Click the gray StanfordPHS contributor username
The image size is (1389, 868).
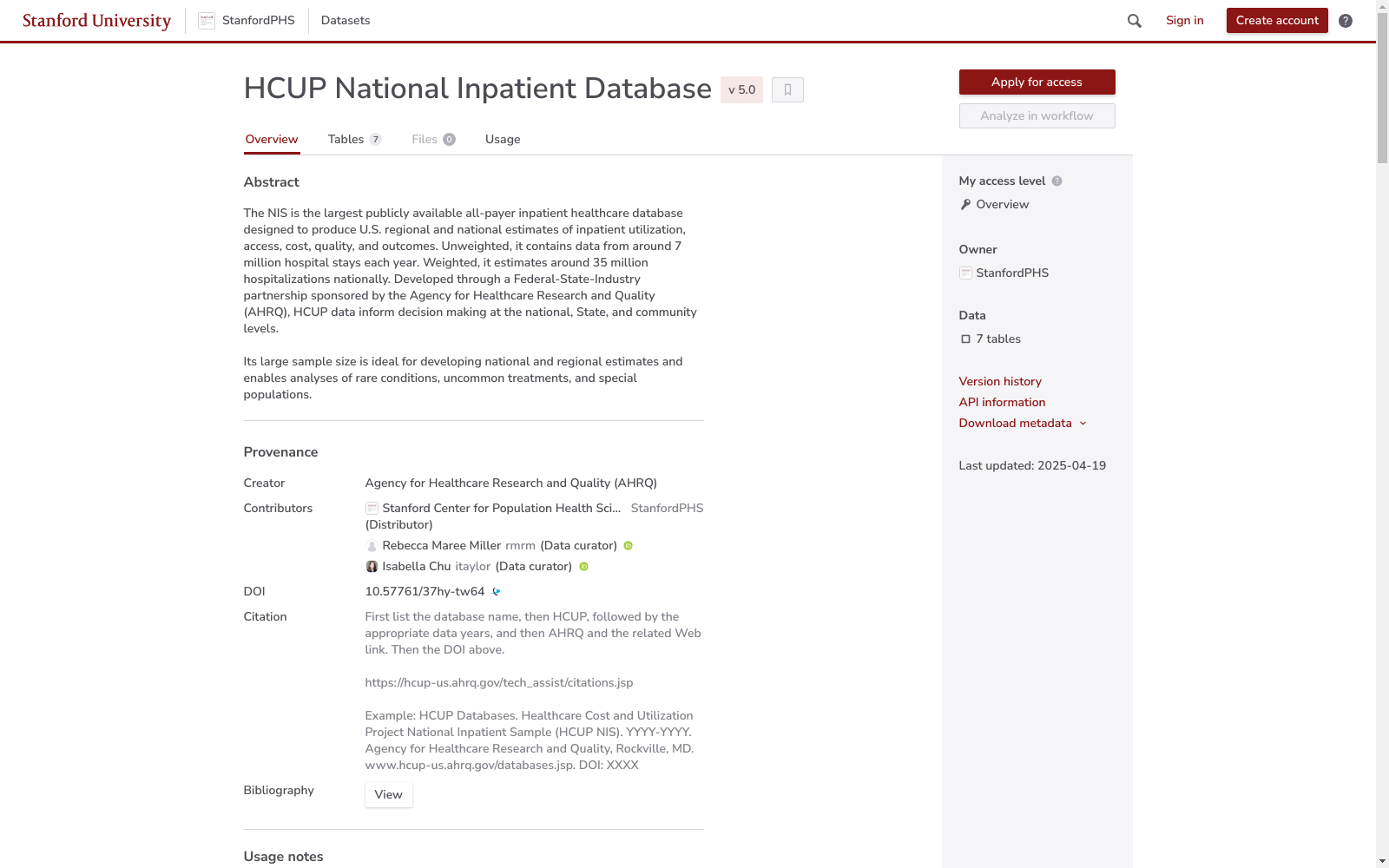tap(667, 509)
